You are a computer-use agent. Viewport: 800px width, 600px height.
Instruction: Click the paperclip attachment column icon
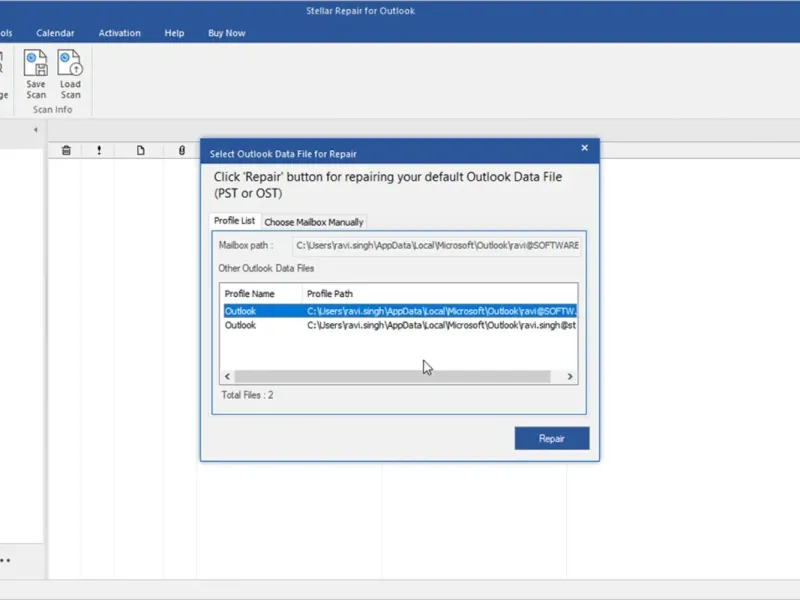coord(181,151)
